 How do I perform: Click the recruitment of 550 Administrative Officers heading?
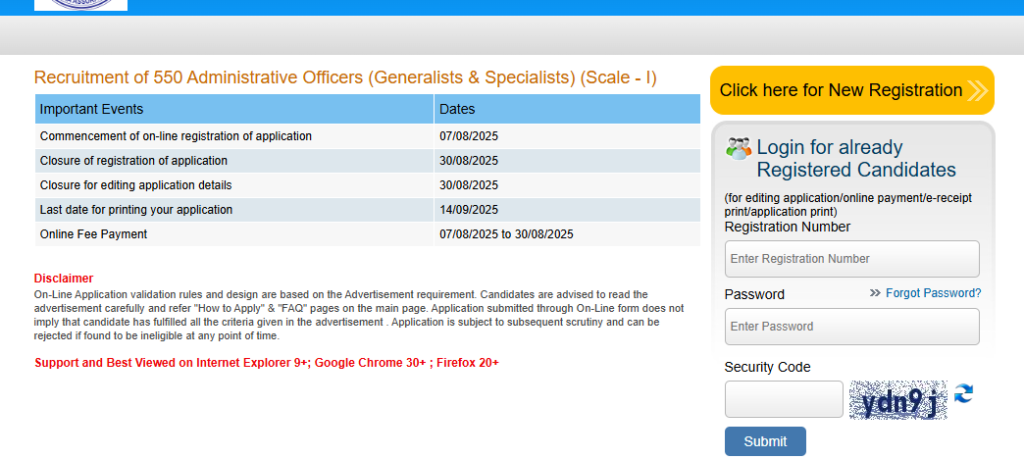tap(345, 77)
